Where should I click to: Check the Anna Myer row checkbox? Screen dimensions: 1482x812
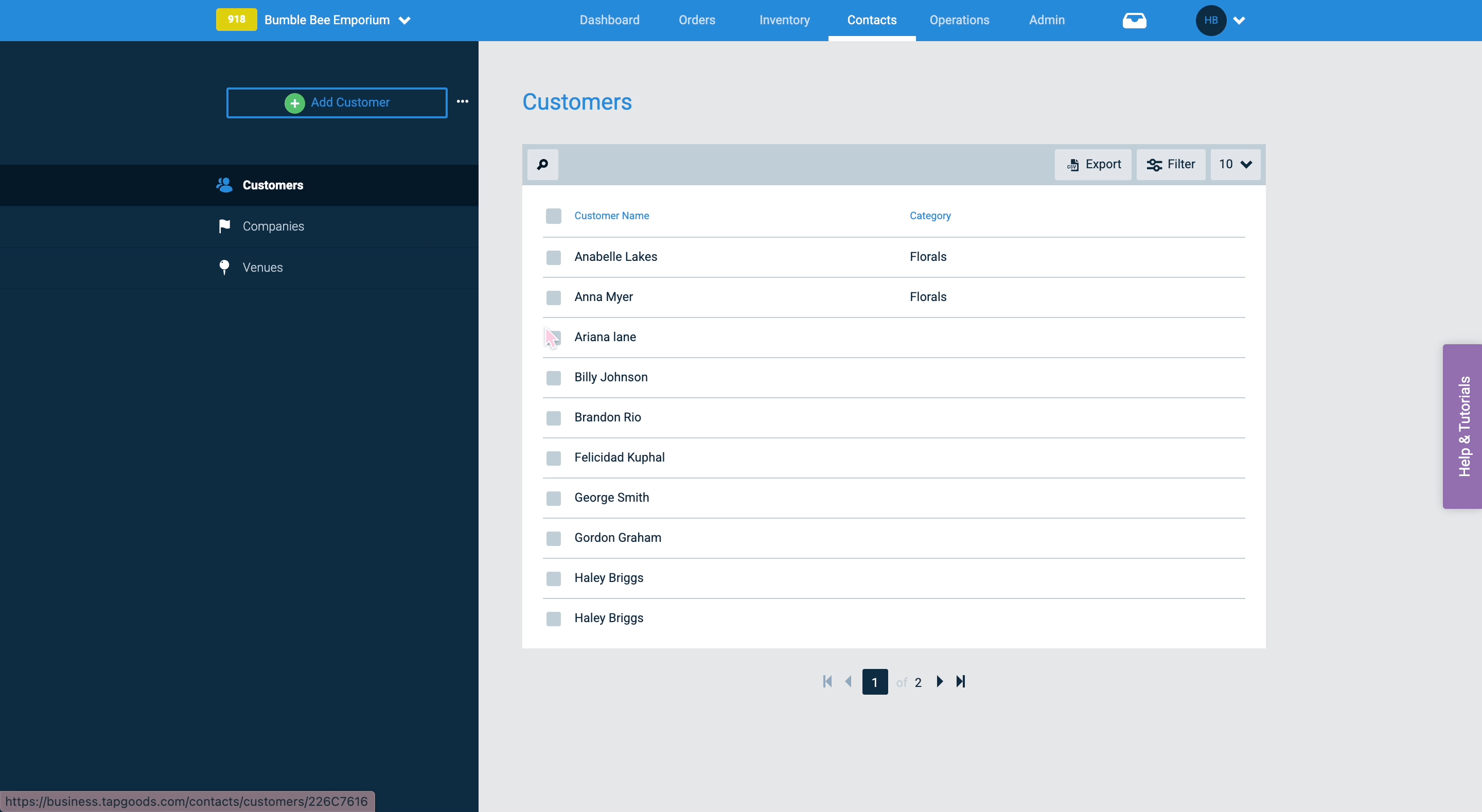point(553,297)
